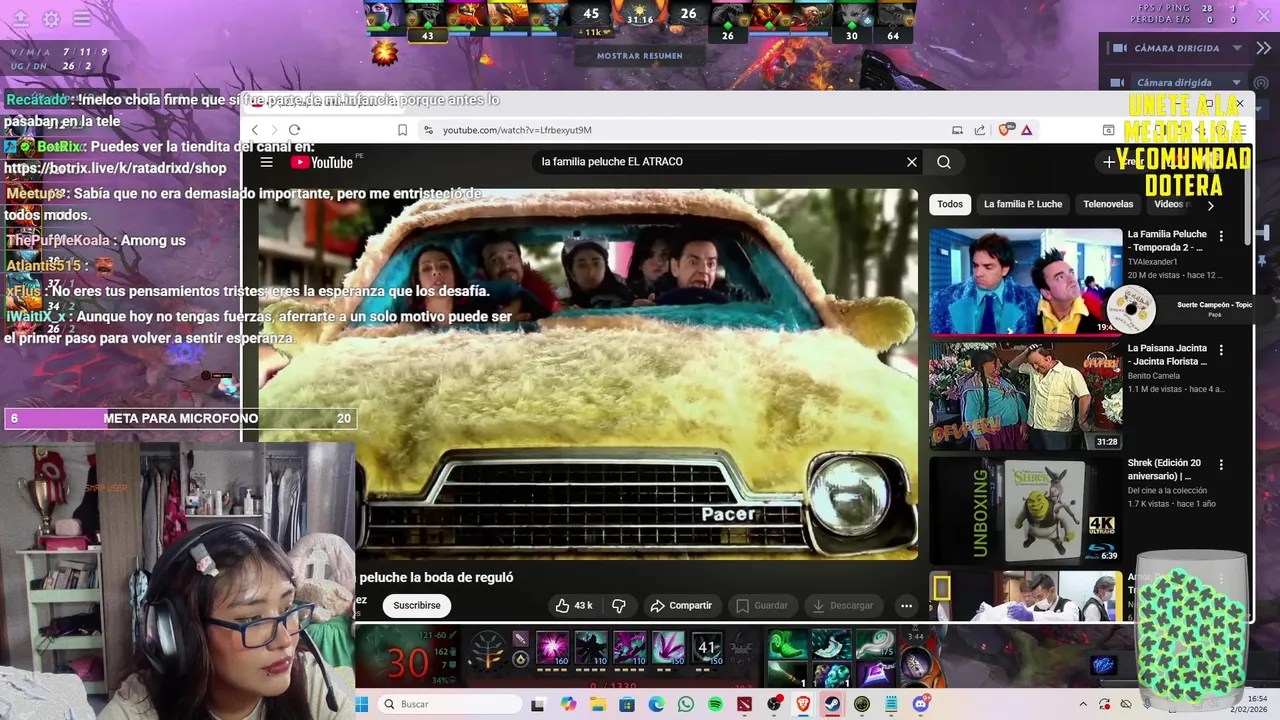This screenshot has height=720, width=1280.
Task: Click MOSTRAR RESUMEN in the Dota scoreboard
Action: 640,56
